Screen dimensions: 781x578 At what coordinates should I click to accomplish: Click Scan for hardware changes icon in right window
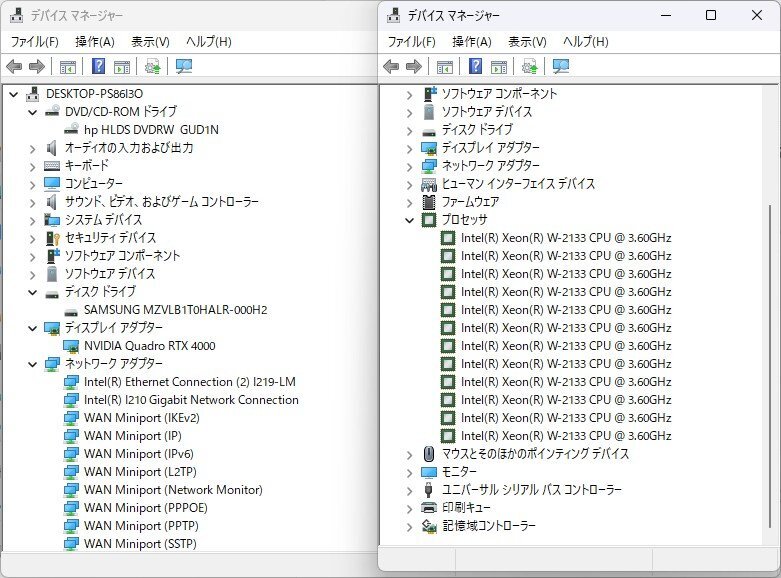561,66
